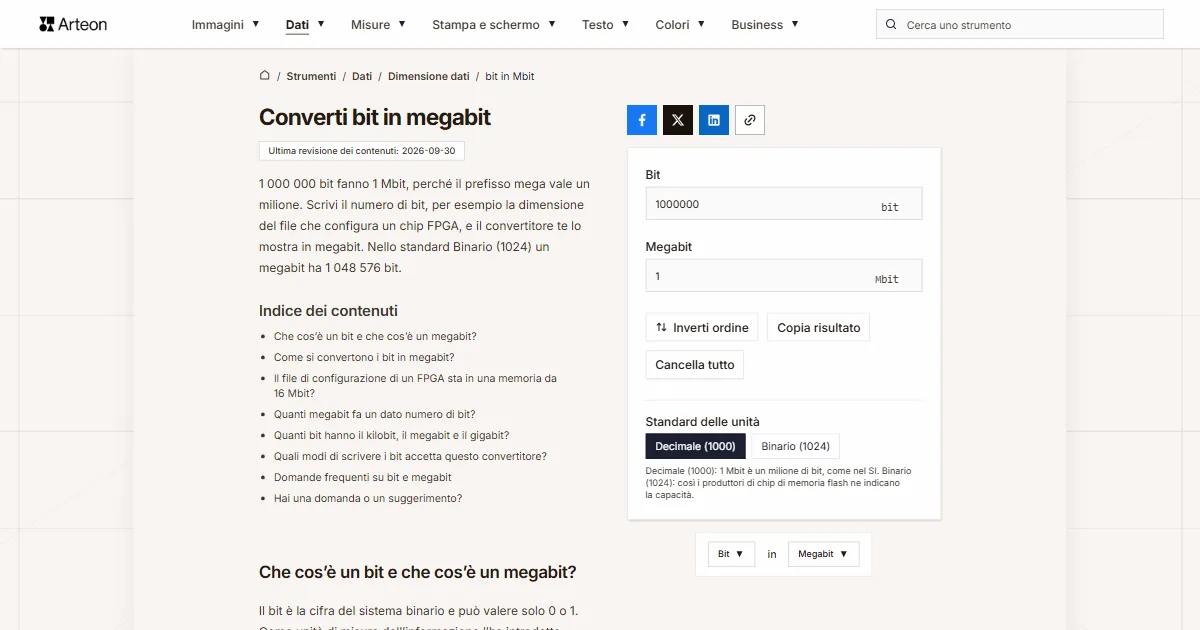Click 'bit in Mbit' breadcrumb text
The image size is (1200, 630).
[510, 76]
